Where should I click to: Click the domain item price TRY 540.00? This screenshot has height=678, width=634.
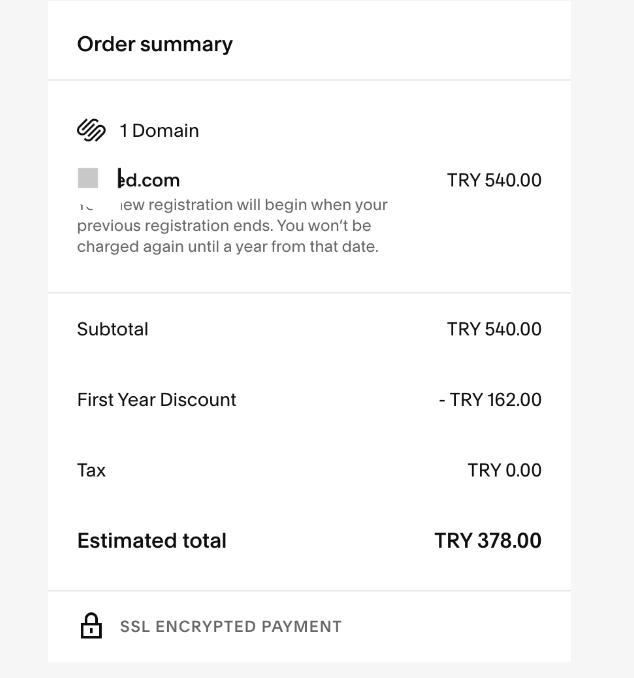pyautogui.click(x=493, y=180)
